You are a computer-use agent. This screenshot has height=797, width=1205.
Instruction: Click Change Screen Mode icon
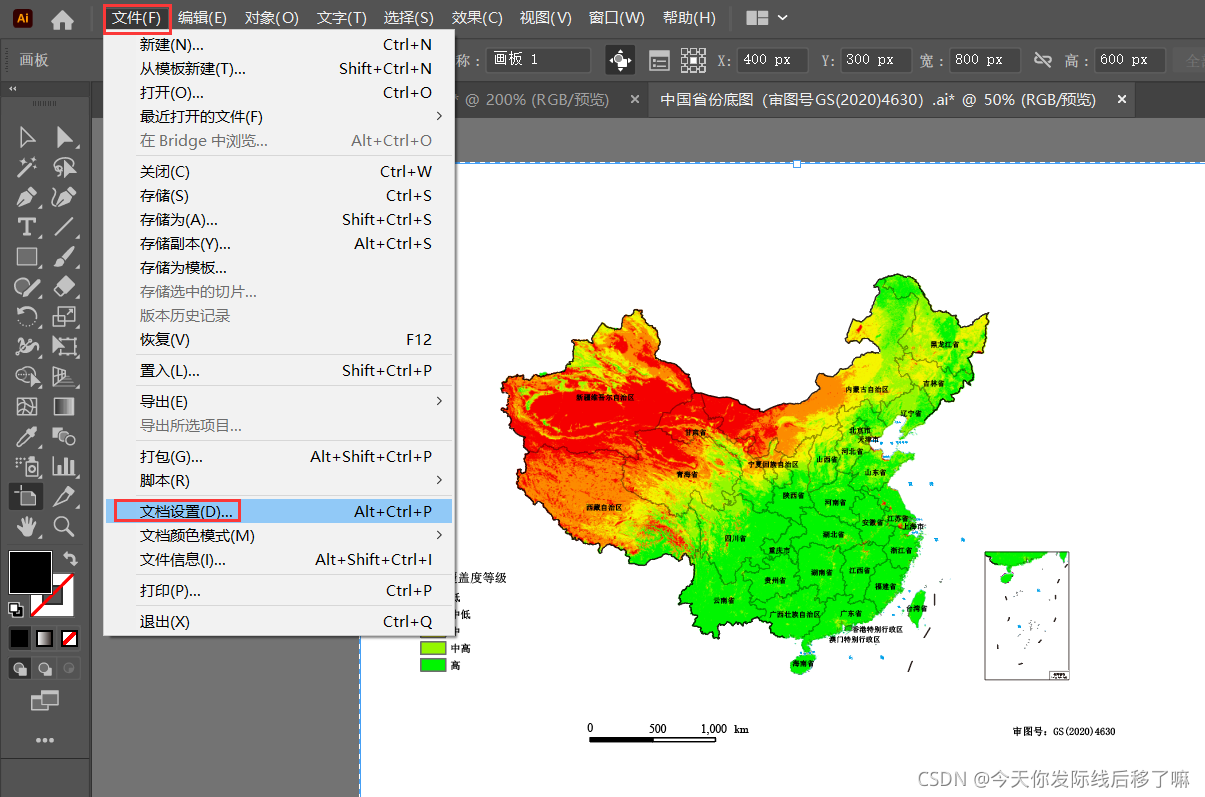[x=45, y=701]
